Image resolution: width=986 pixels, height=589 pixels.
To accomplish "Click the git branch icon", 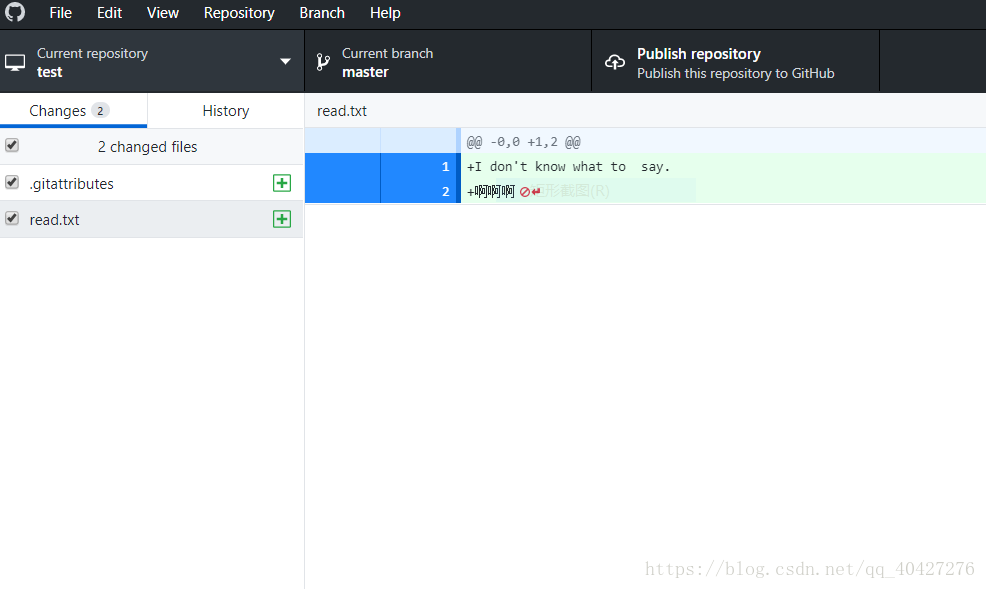I will pyautogui.click(x=323, y=62).
